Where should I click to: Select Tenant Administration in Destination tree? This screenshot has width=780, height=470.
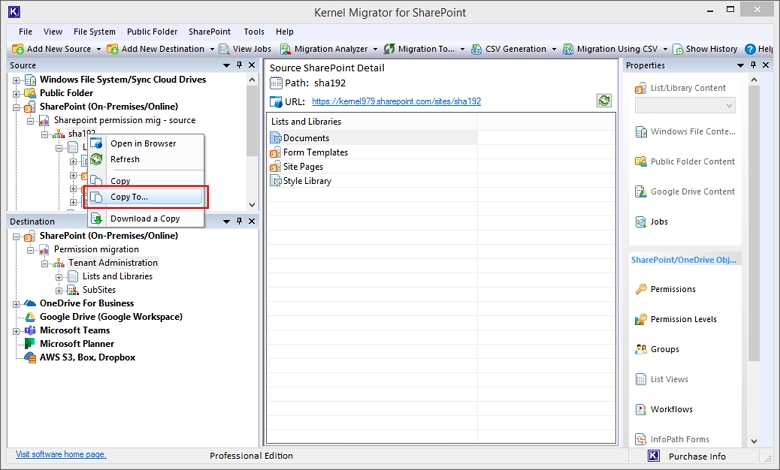click(x=113, y=263)
